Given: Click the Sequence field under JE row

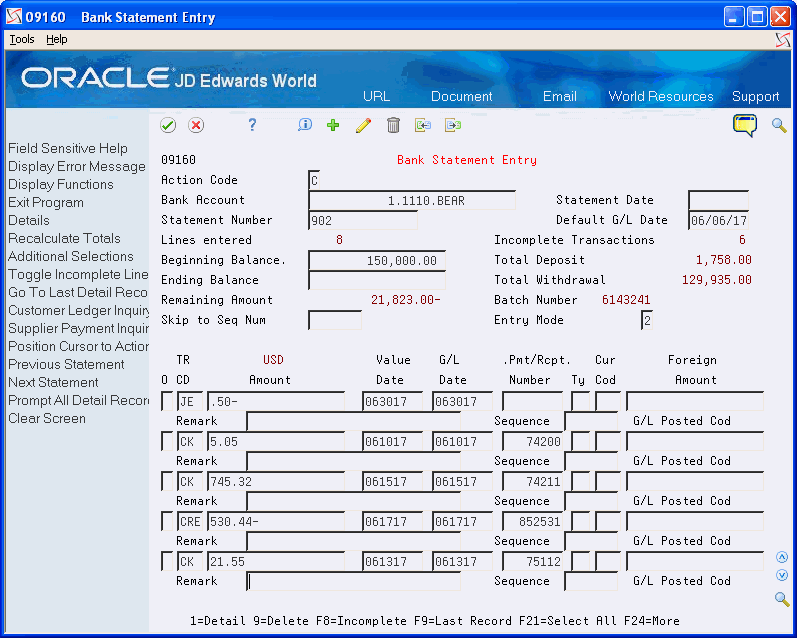Looking at the screenshot, I should [x=591, y=421].
